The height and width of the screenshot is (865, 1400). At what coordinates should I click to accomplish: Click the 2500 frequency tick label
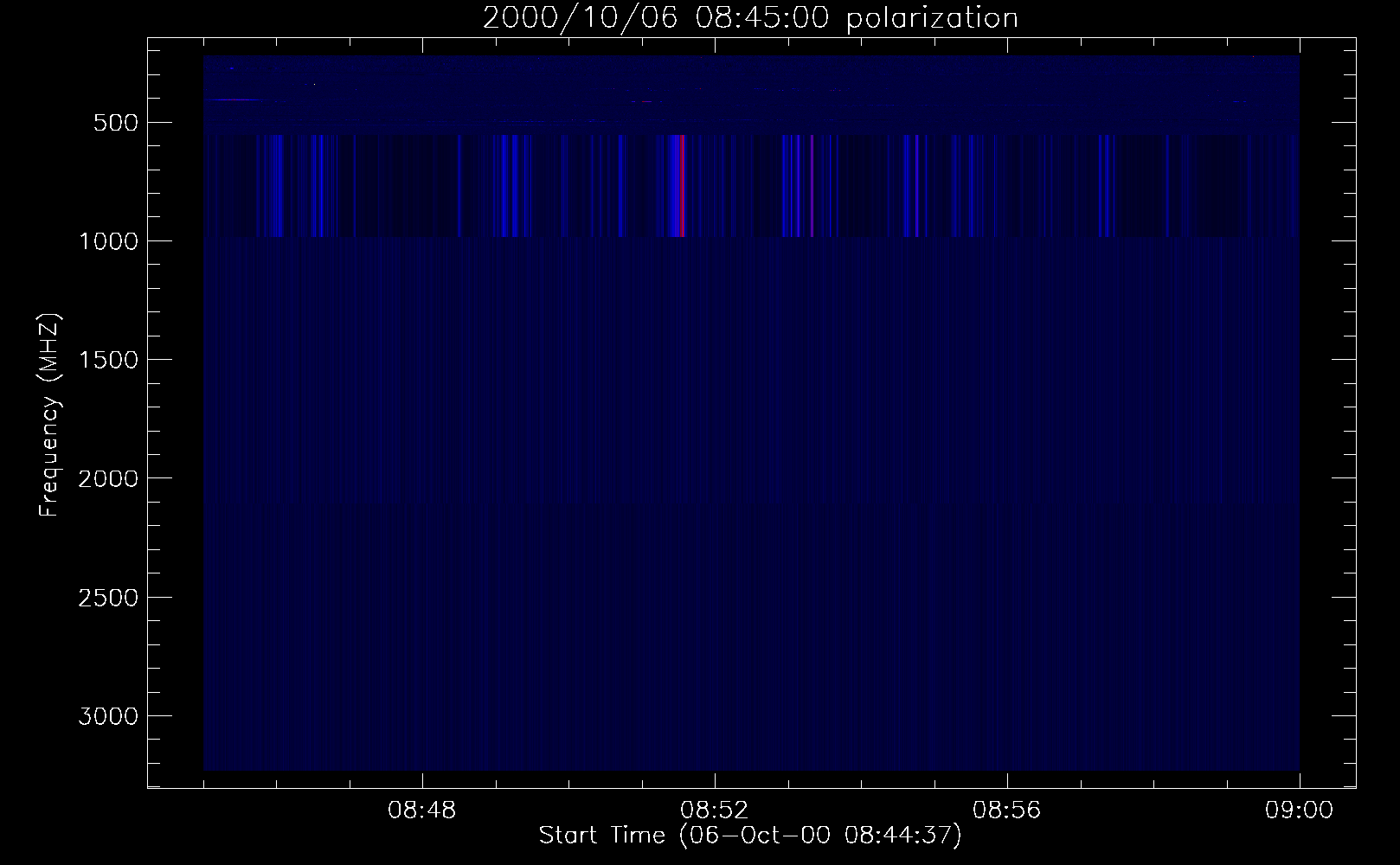(109, 598)
